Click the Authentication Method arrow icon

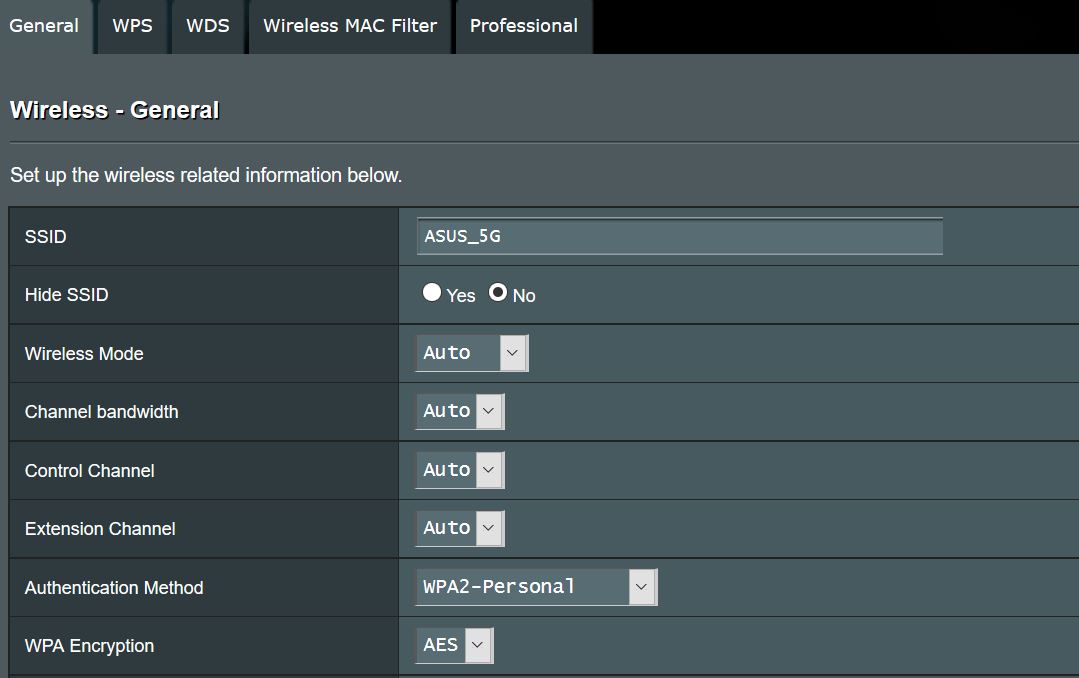pyautogui.click(x=642, y=587)
